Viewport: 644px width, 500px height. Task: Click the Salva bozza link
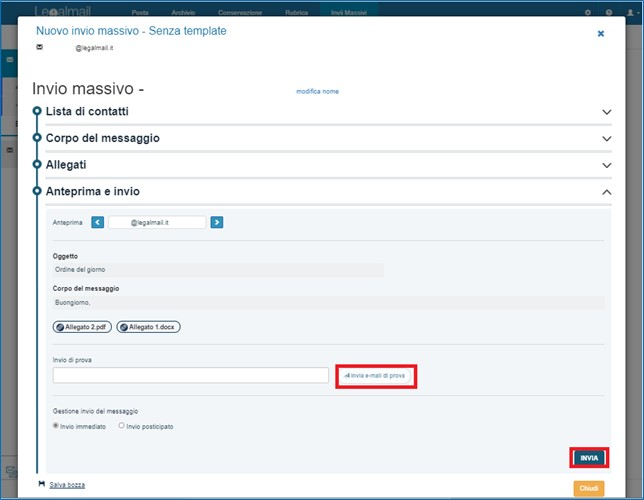click(66, 485)
